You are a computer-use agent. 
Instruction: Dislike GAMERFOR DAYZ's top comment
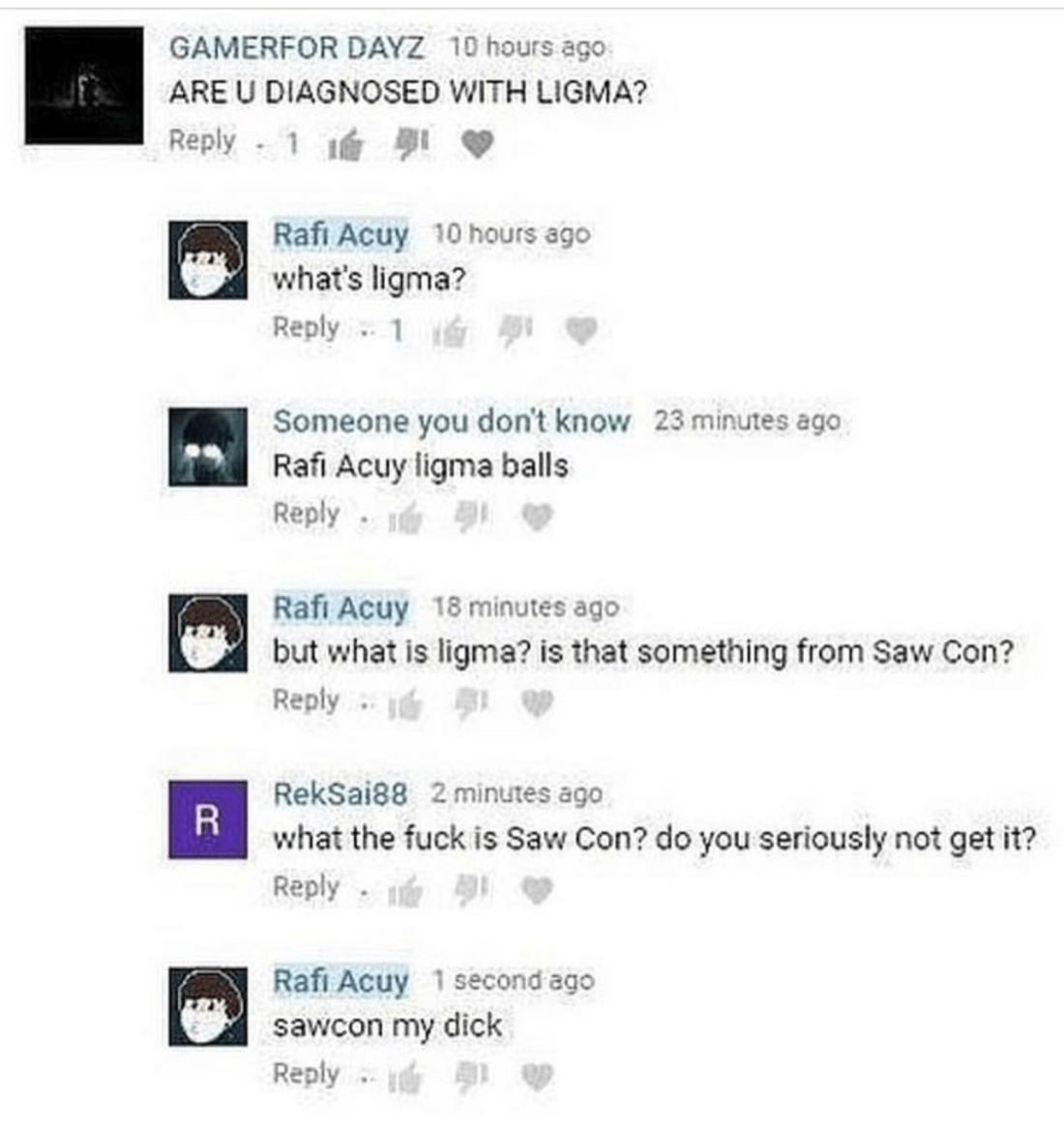click(x=411, y=145)
